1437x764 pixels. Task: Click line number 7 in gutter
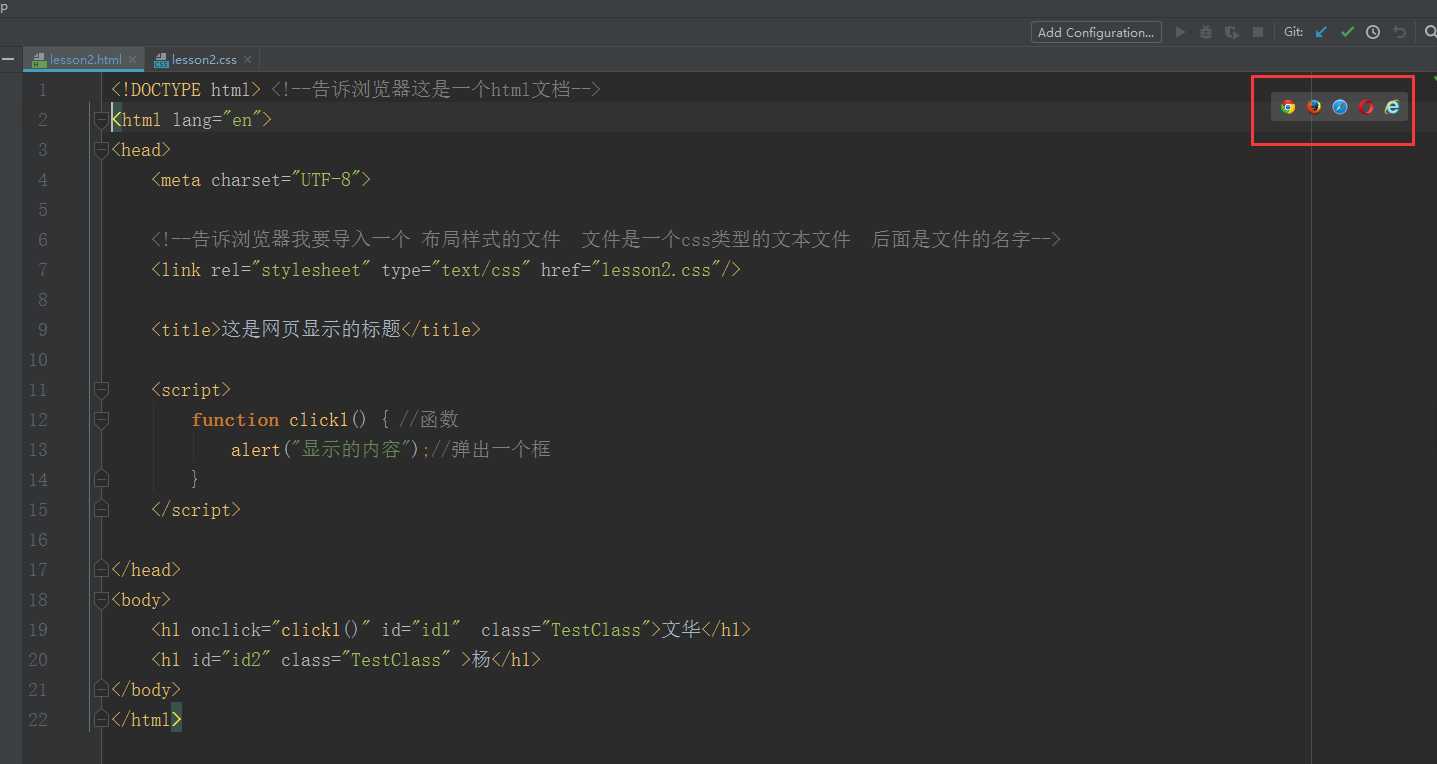coord(42,270)
